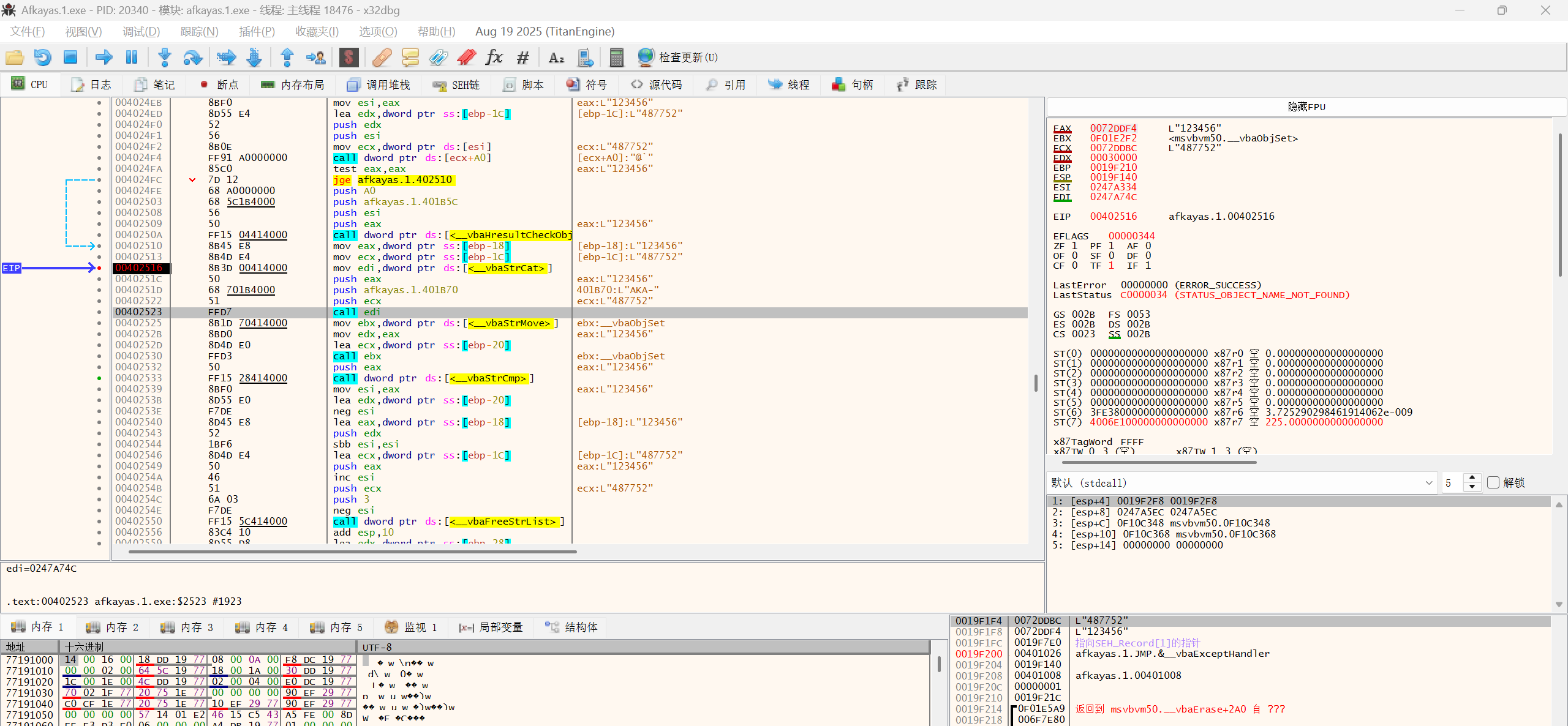Open the calculator toolbar icon
Image resolution: width=1568 pixels, height=726 pixels.
(x=616, y=58)
